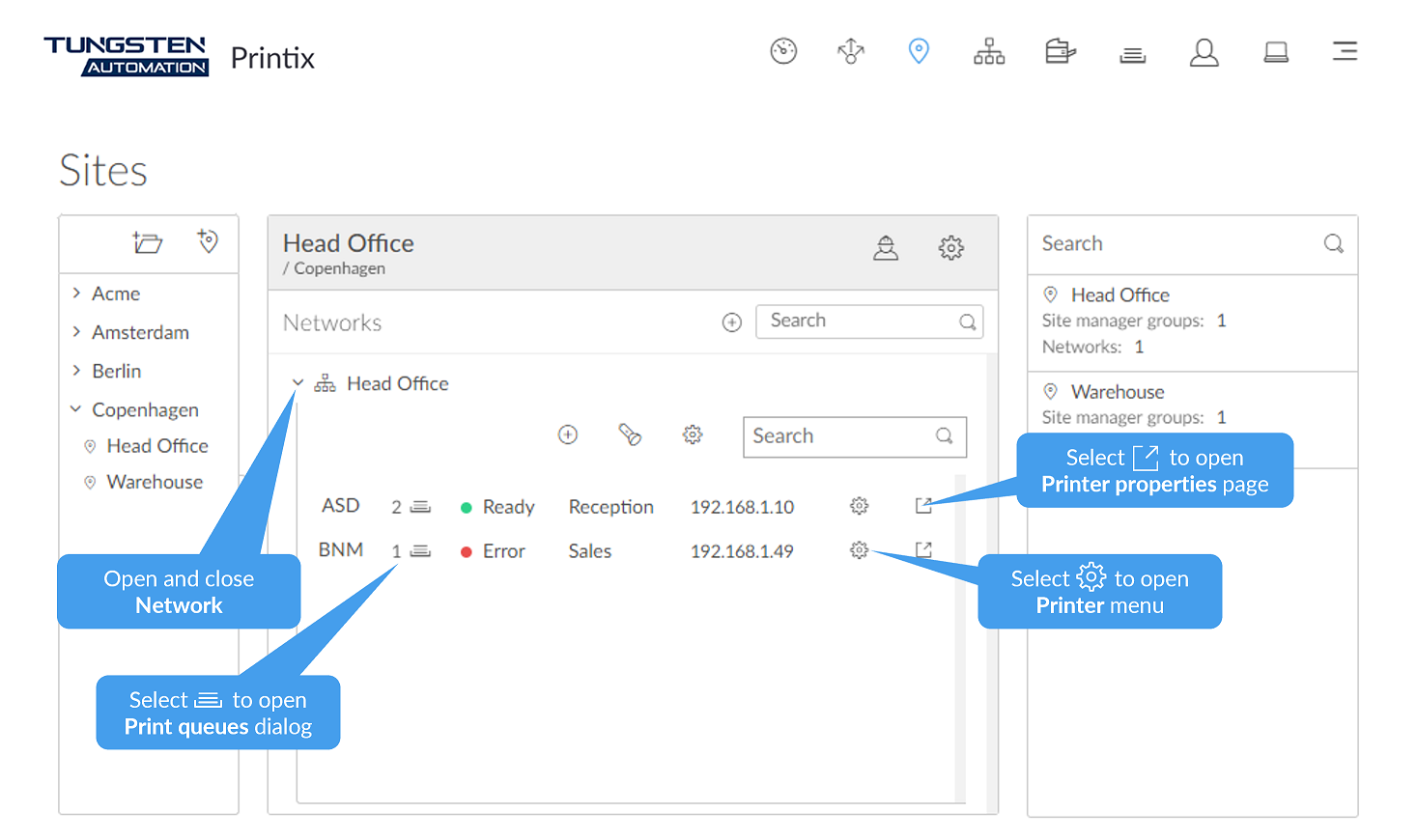This screenshot has height=840, width=1417.
Task: Open Printer properties page for ASD
Action: point(923,506)
